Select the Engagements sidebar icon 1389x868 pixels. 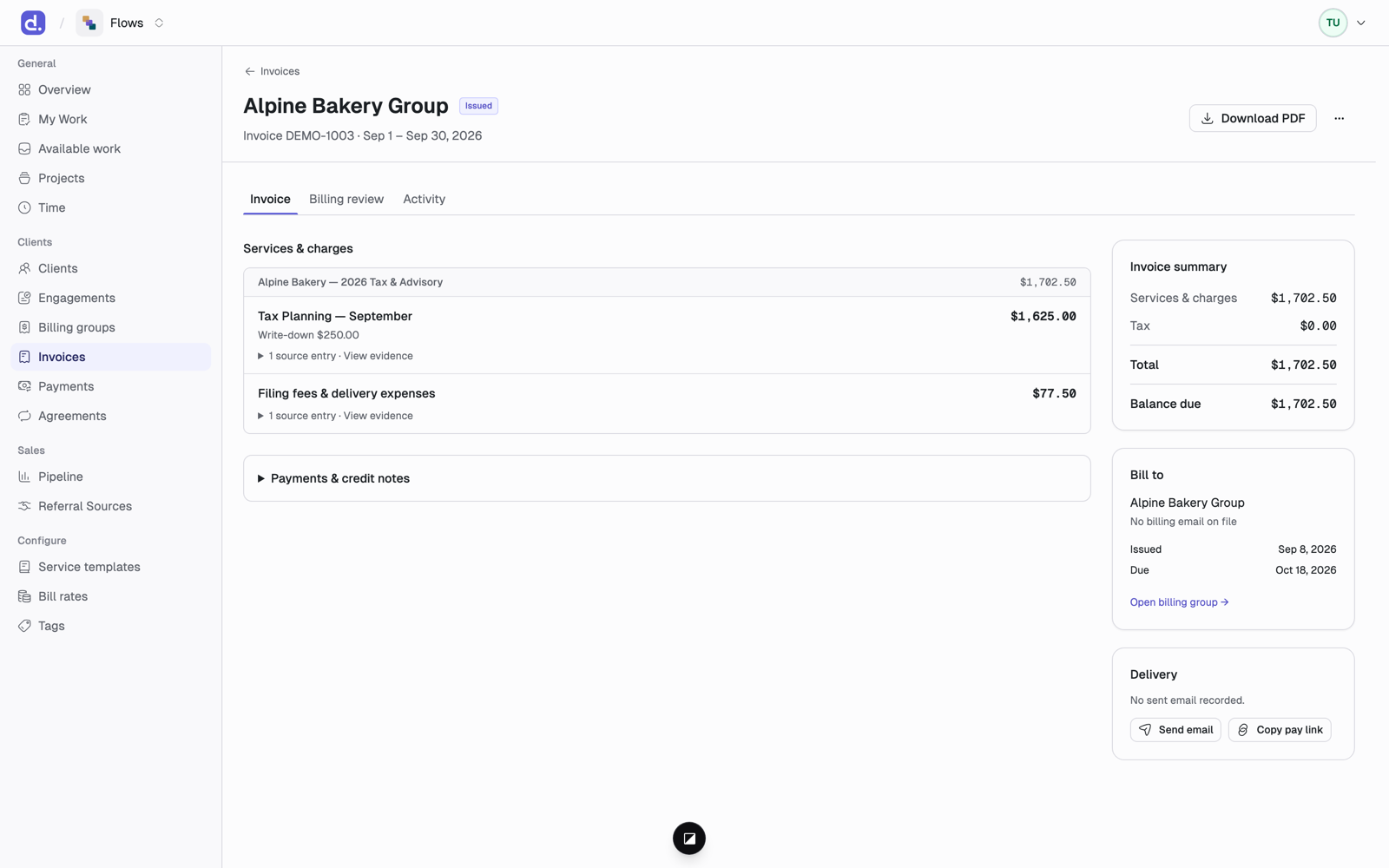[24, 298]
